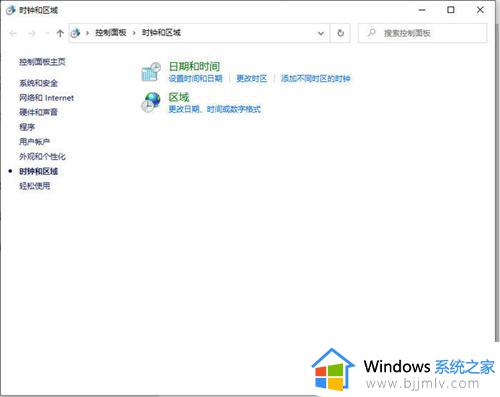The height and width of the screenshot is (397, 500).
Task: Click 时钟和区域 breadcrumb segment
Action: pyautogui.click(x=161, y=33)
